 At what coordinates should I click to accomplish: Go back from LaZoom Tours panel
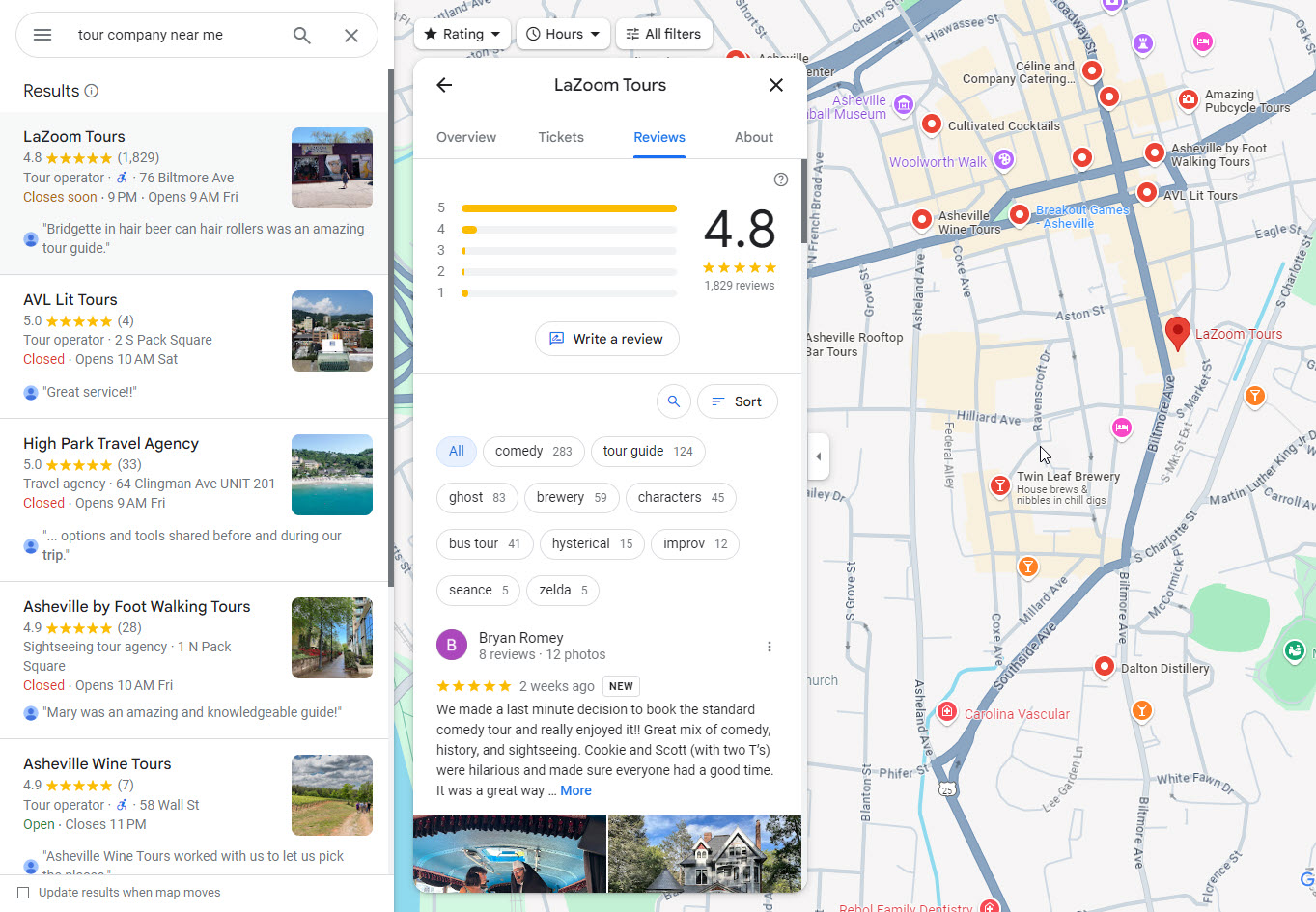tap(444, 85)
